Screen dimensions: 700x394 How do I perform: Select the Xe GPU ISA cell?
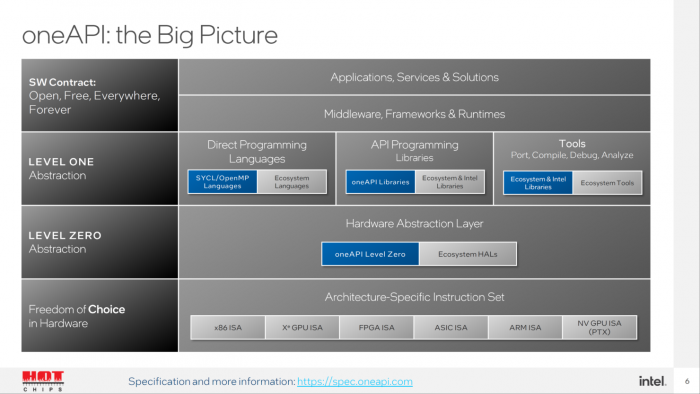[302, 328]
